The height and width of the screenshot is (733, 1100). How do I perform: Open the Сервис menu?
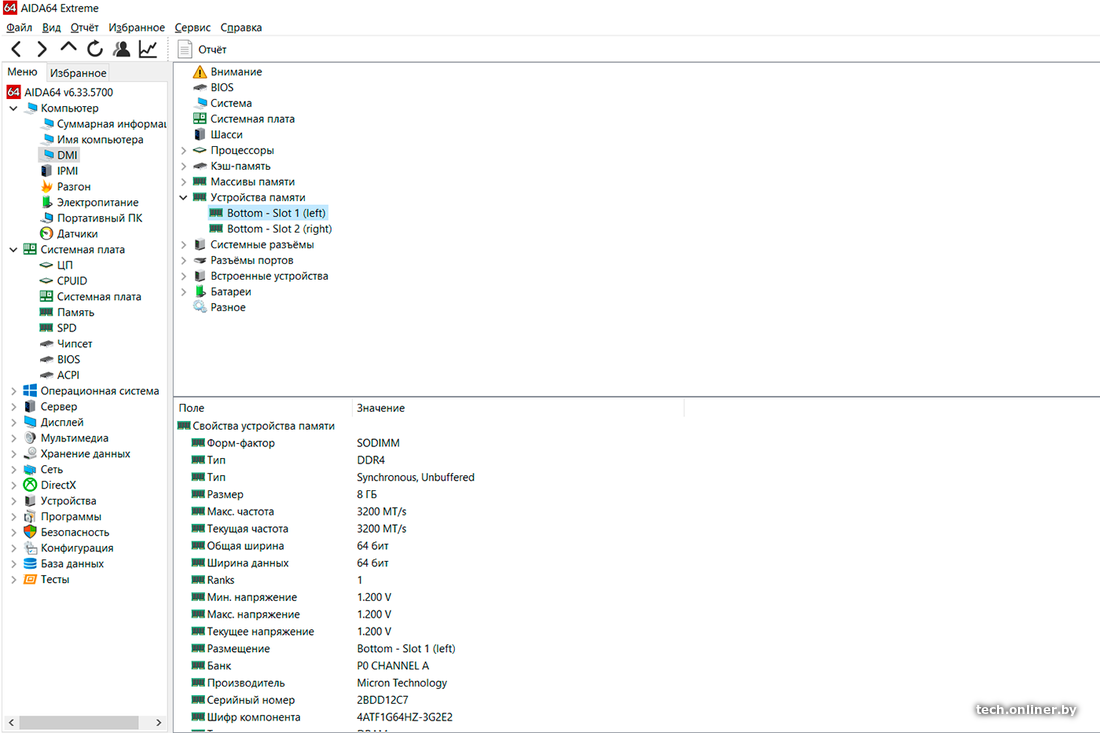(x=192, y=28)
